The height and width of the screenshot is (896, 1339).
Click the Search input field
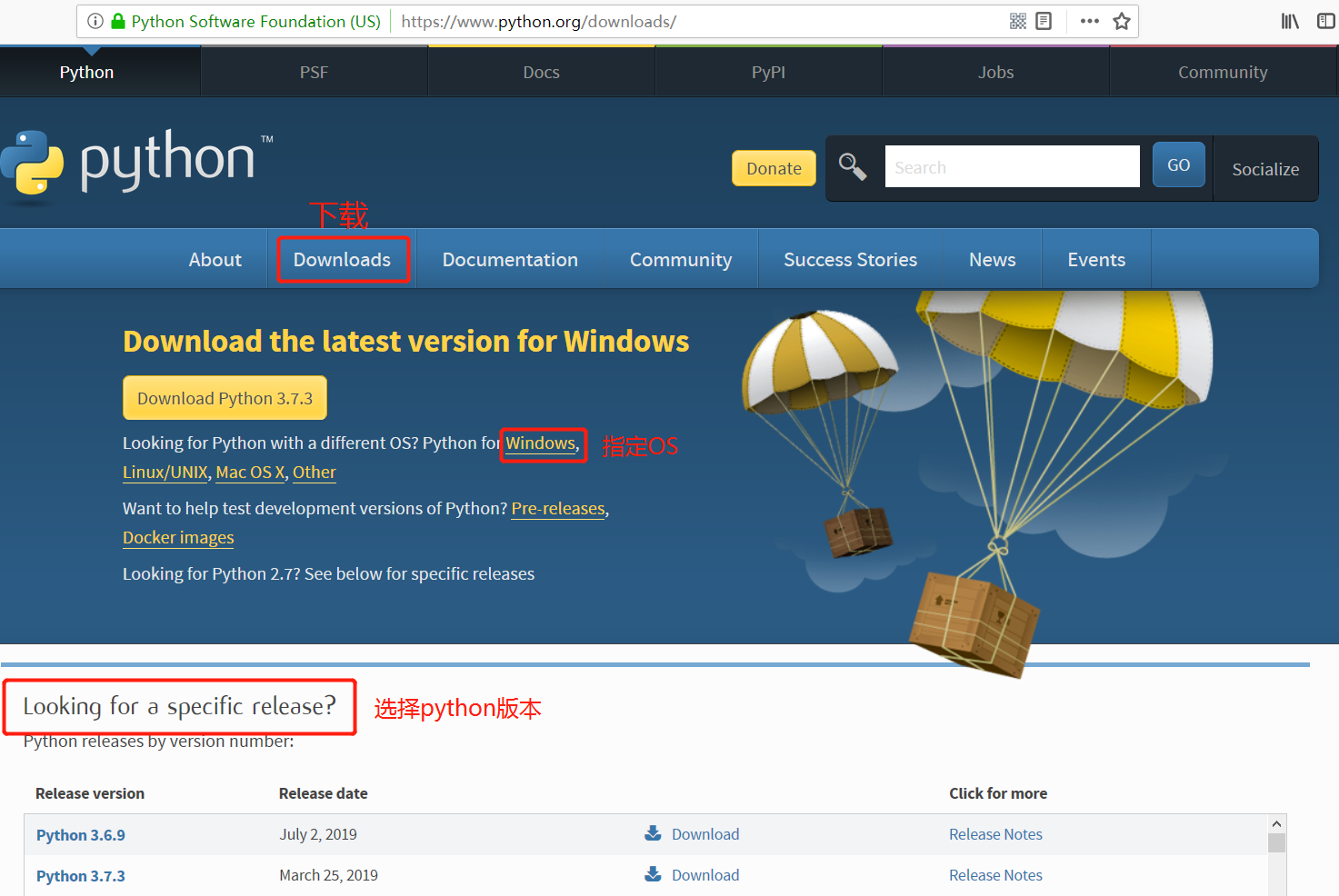1012,166
